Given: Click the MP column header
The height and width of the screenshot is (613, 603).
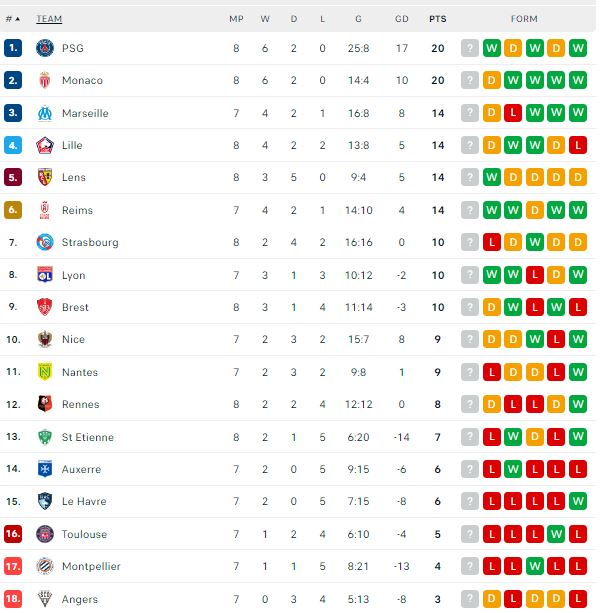Looking at the screenshot, I should point(236,19).
